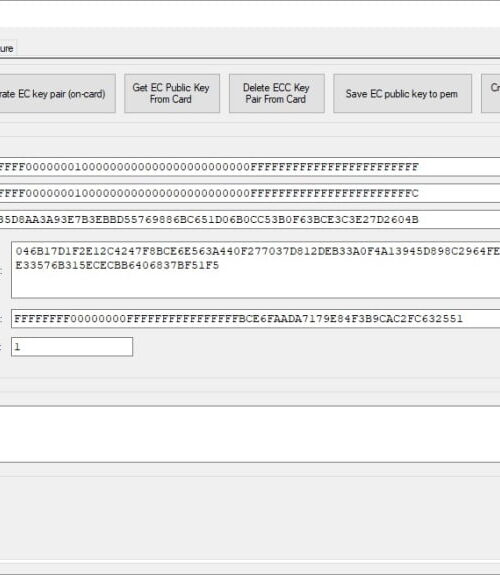Focus the field ending with 27D2604B
The image size is (500, 575).
tap(250, 220)
